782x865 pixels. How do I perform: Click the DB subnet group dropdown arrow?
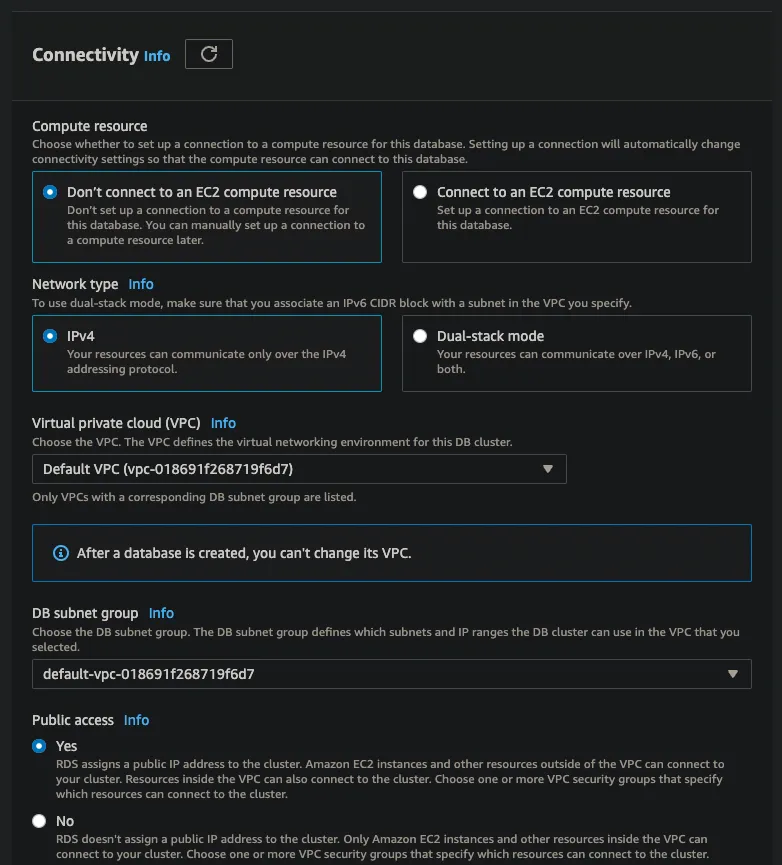click(x=733, y=674)
